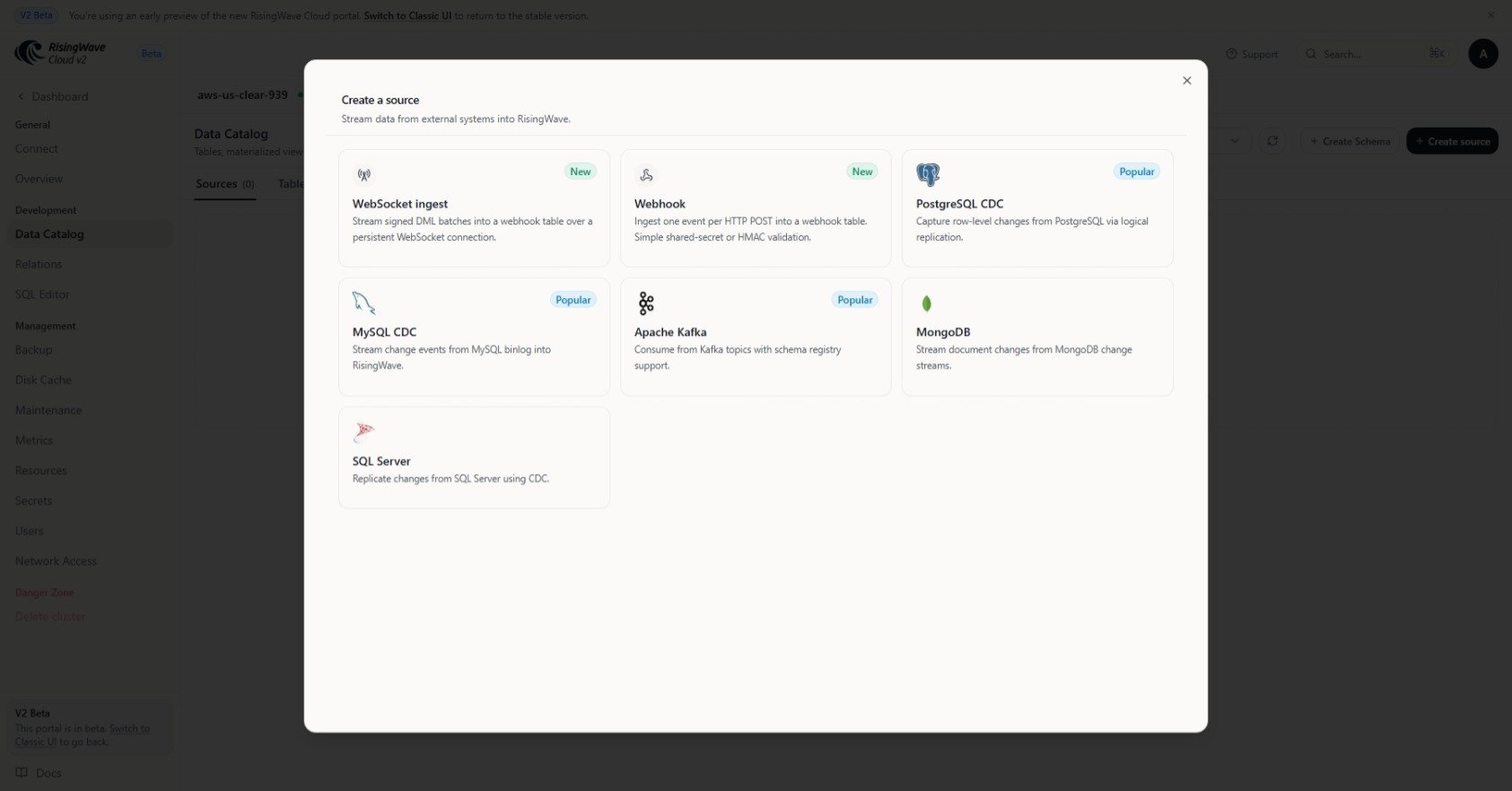Click the Popular badge on Apache Kafka
The width and height of the screenshot is (1512, 791).
[855, 300]
